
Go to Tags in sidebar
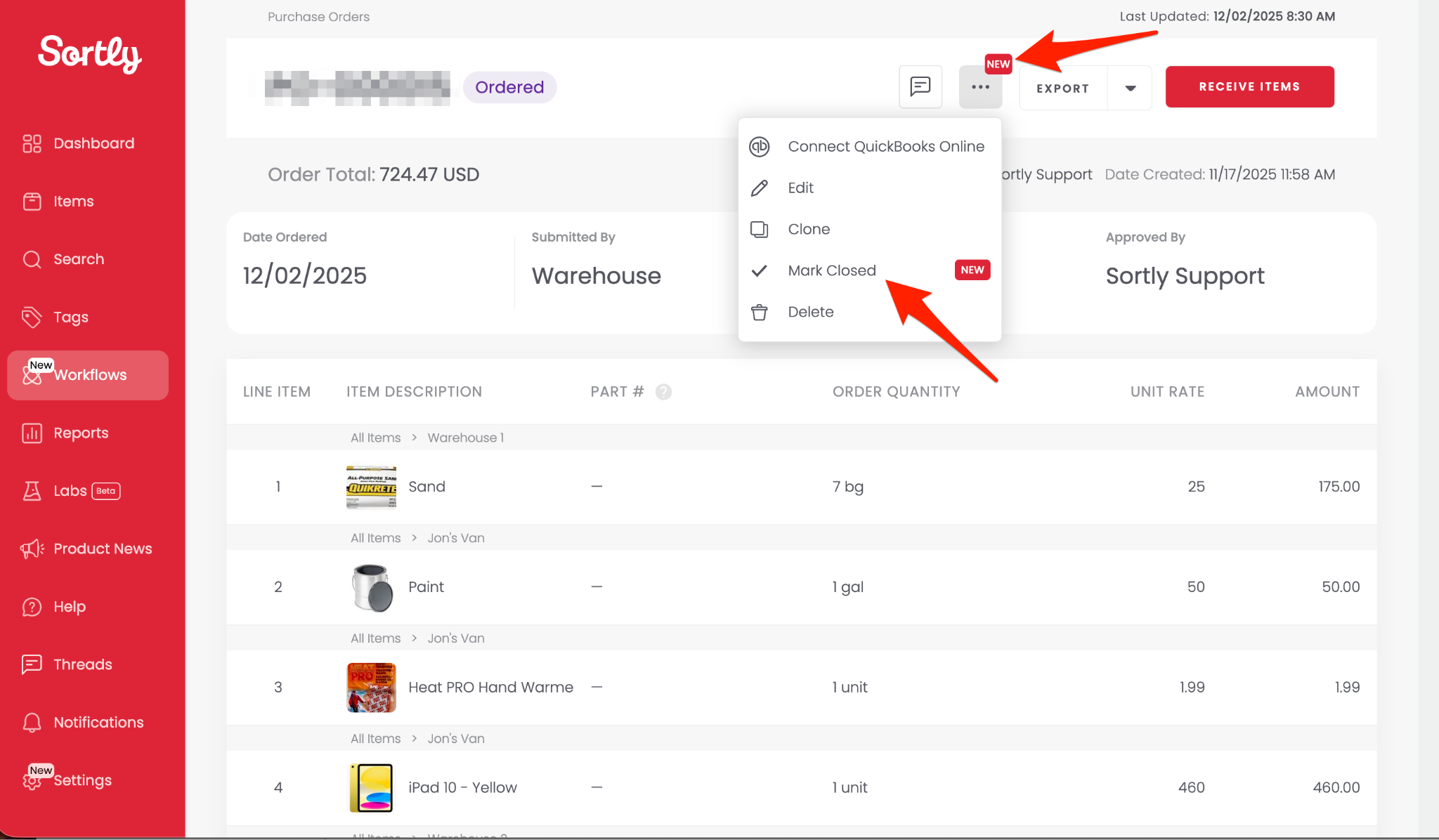coord(70,317)
